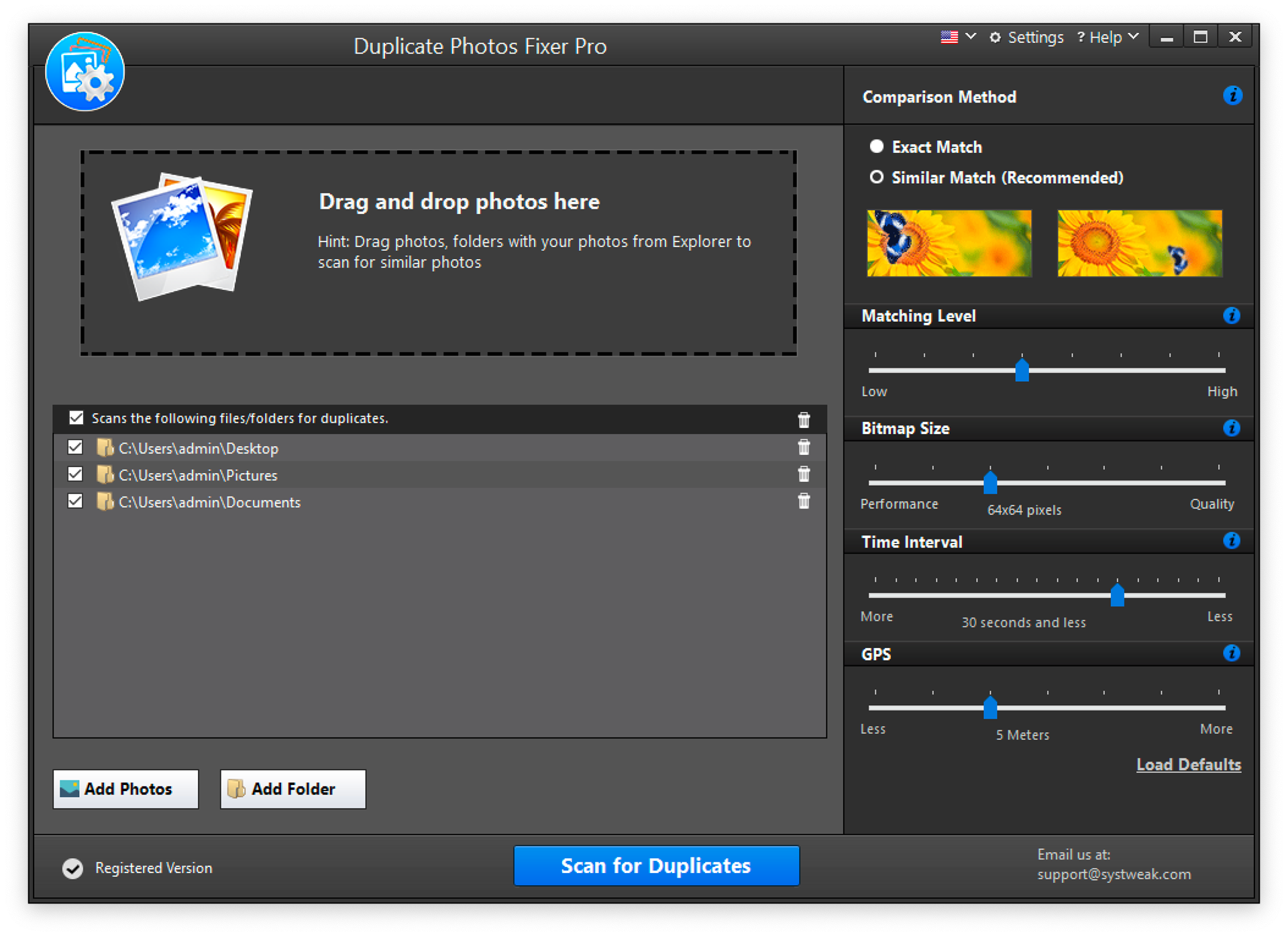Viewport: 1288px width, 936px height.
Task: Clear all folders using the header trash icon
Action: tap(804, 419)
